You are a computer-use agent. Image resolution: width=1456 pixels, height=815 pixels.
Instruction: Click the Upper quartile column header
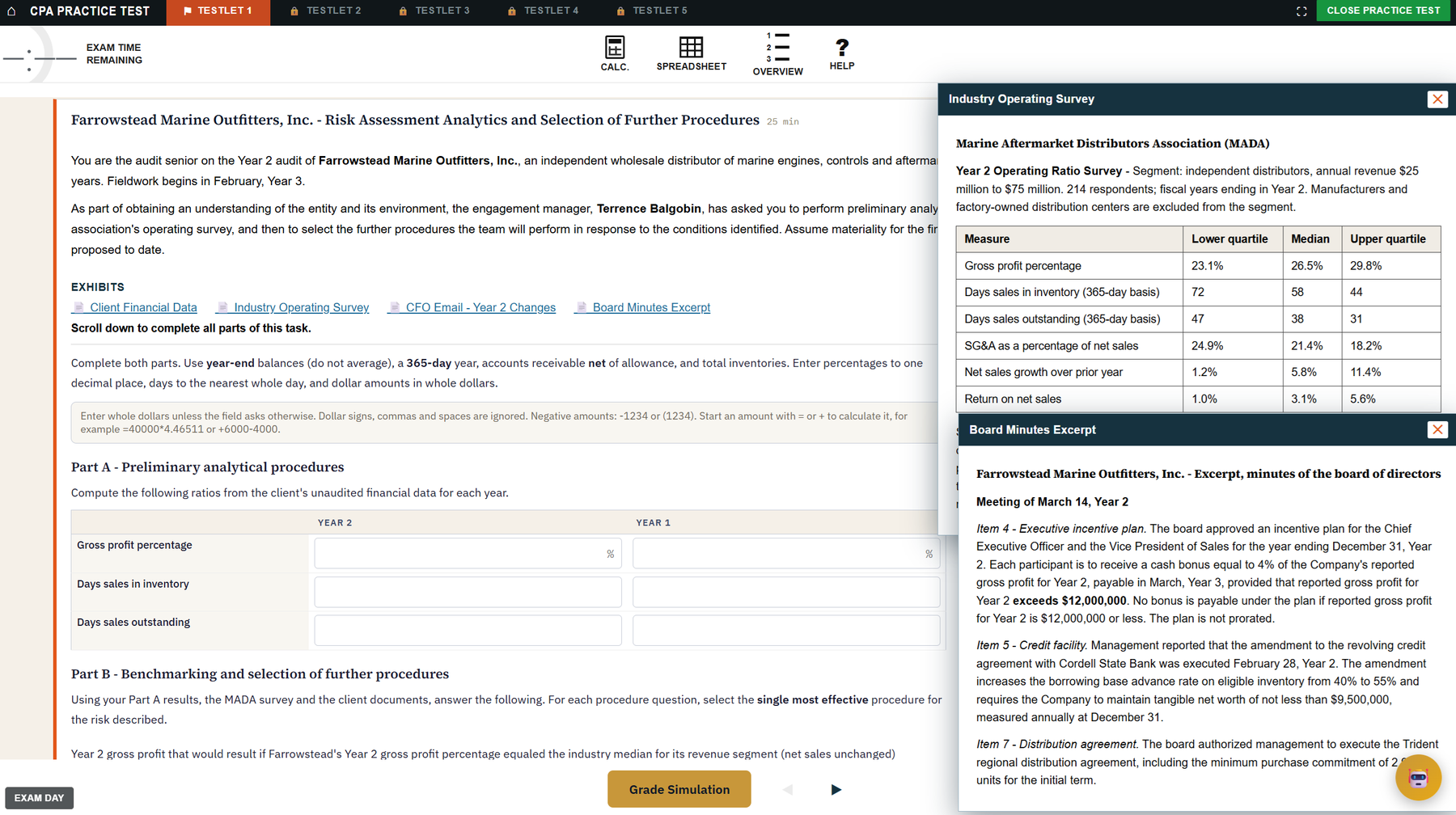click(x=1387, y=239)
